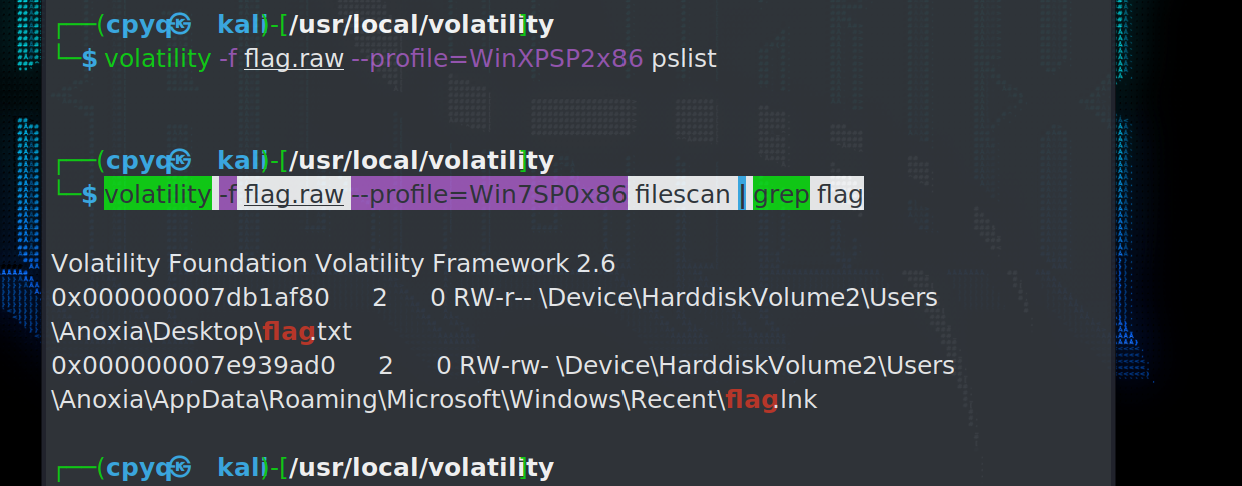The height and width of the screenshot is (486, 1242).
Task: Click the green-highlighted volatility command word
Action: click(x=157, y=195)
